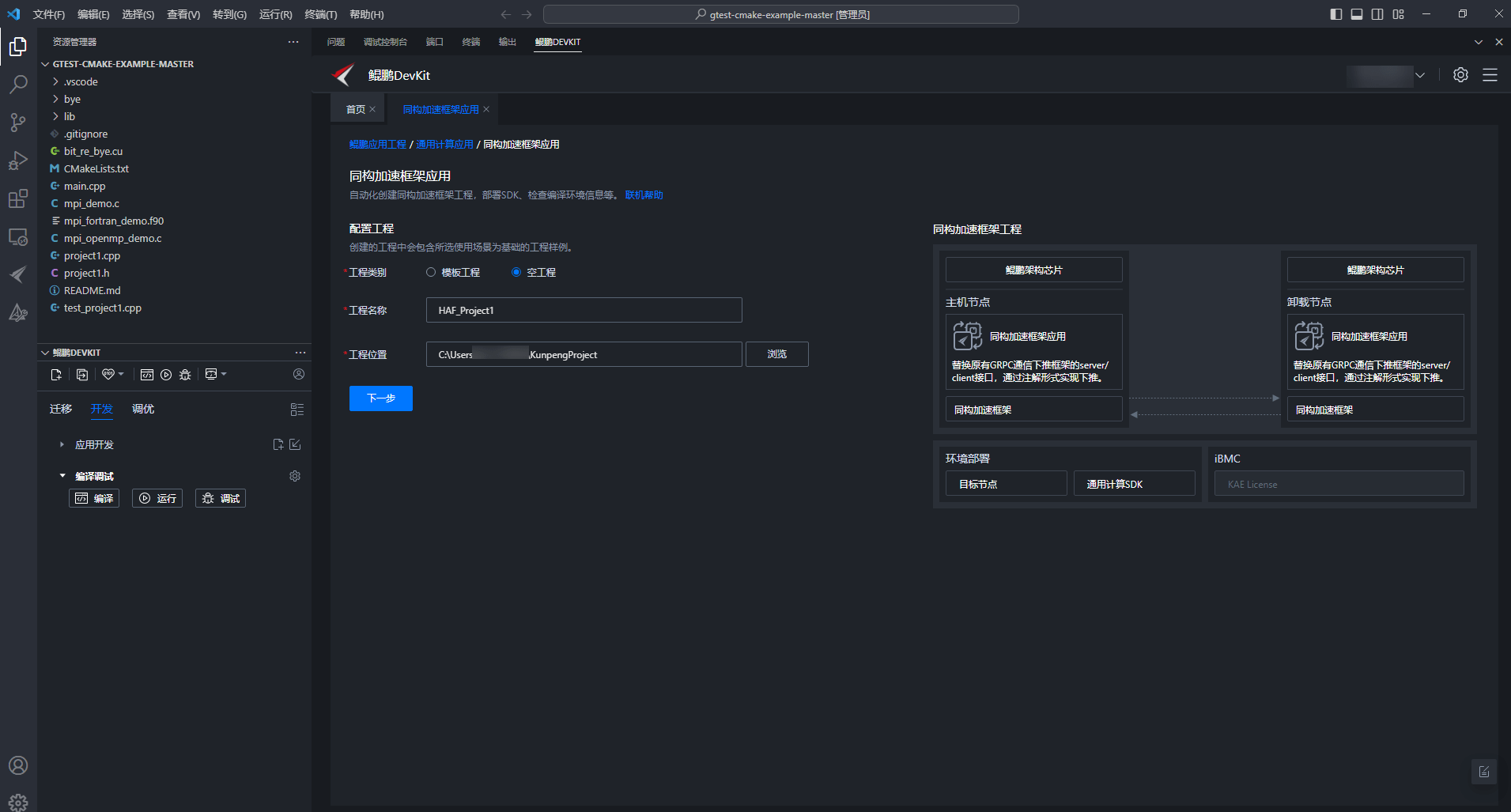1511x812 pixels.
Task: Open dropdown arrow next to health check icon
Action: click(x=121, y=374)
